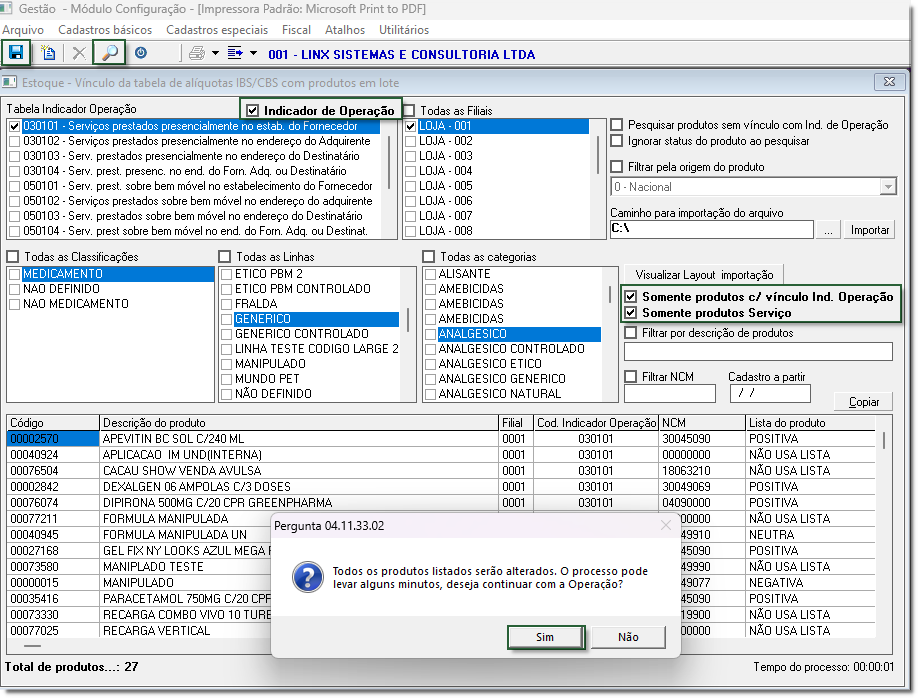Expand the dropdown arrow beside printer icon

(215, 53)
